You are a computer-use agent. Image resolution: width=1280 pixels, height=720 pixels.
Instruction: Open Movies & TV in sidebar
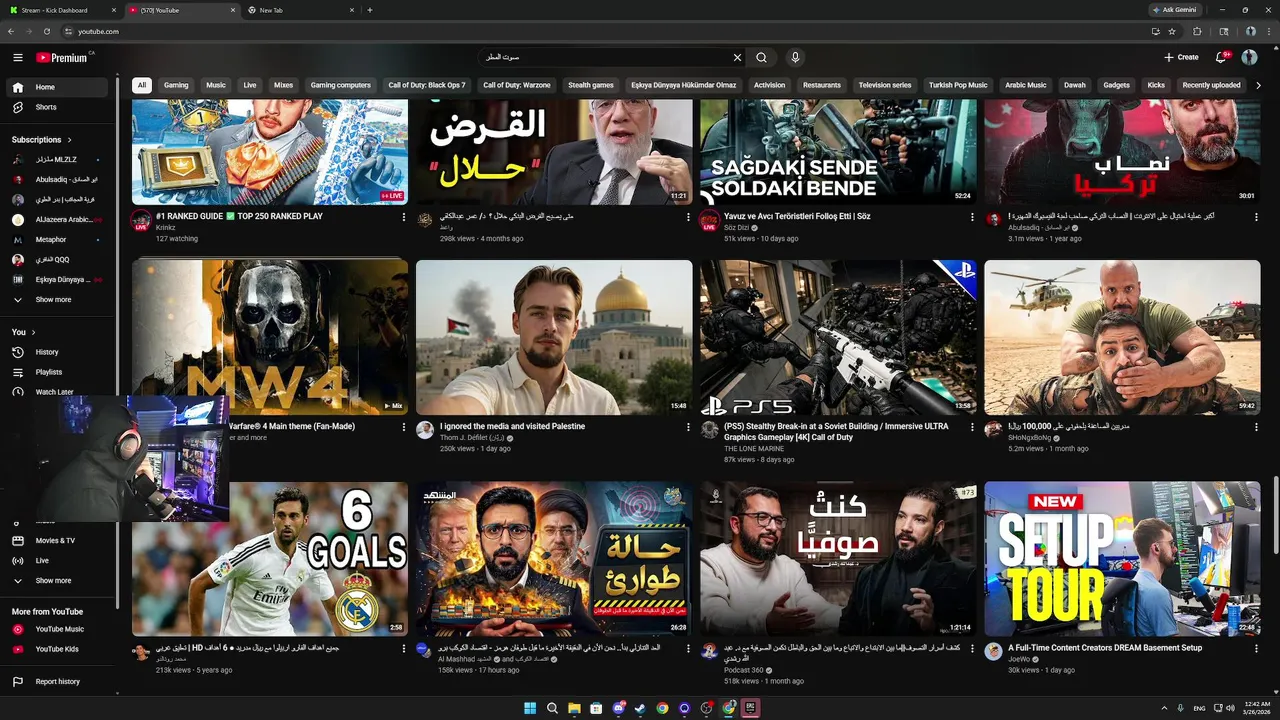(58, 541)
